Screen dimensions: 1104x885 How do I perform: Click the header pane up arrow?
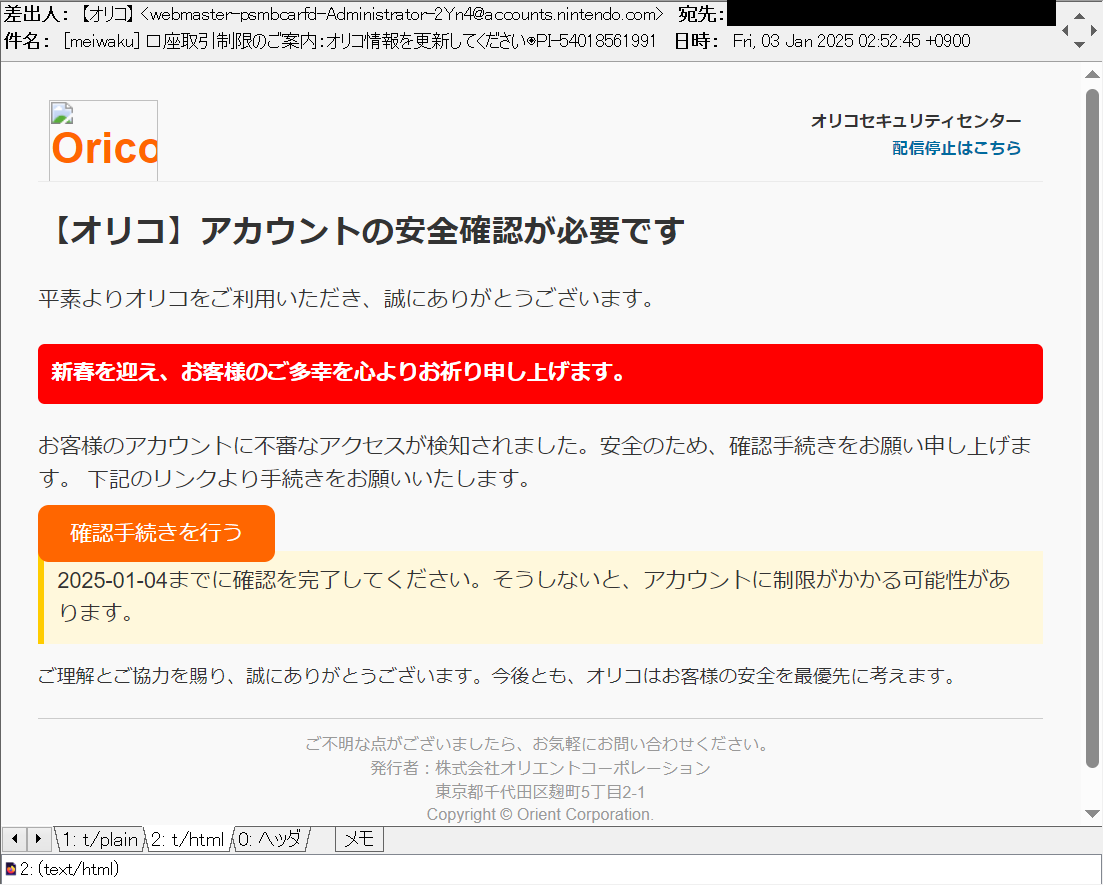[x=1079, y=16]
